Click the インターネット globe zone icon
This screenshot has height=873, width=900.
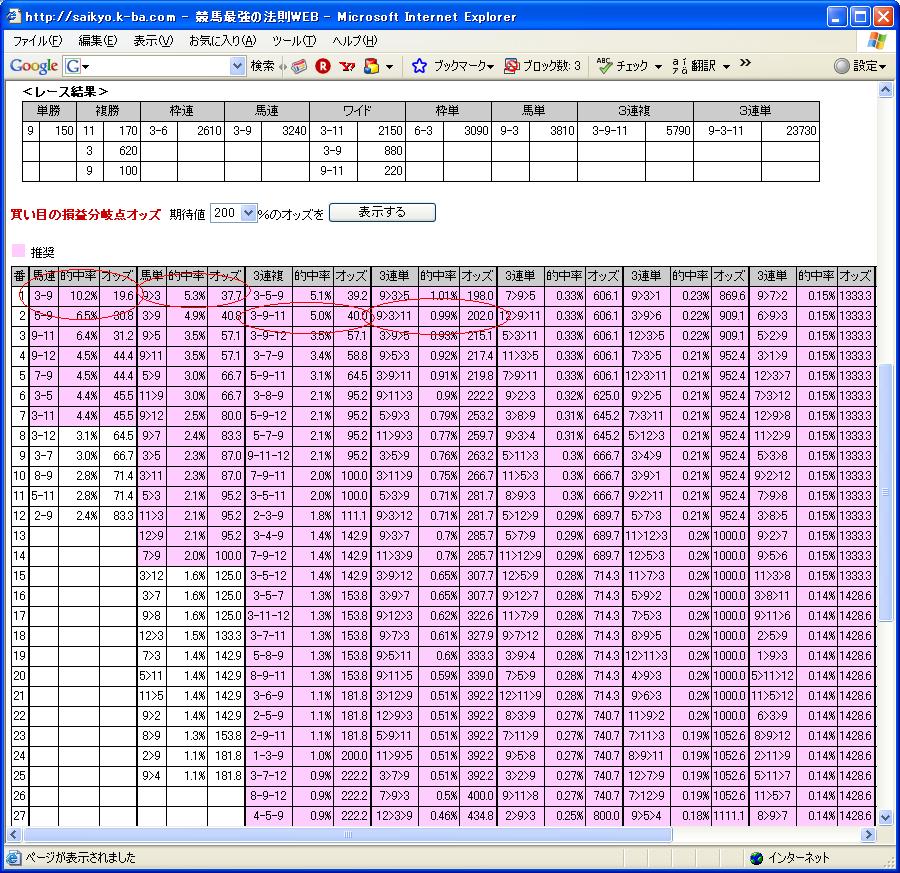(757, 858)
